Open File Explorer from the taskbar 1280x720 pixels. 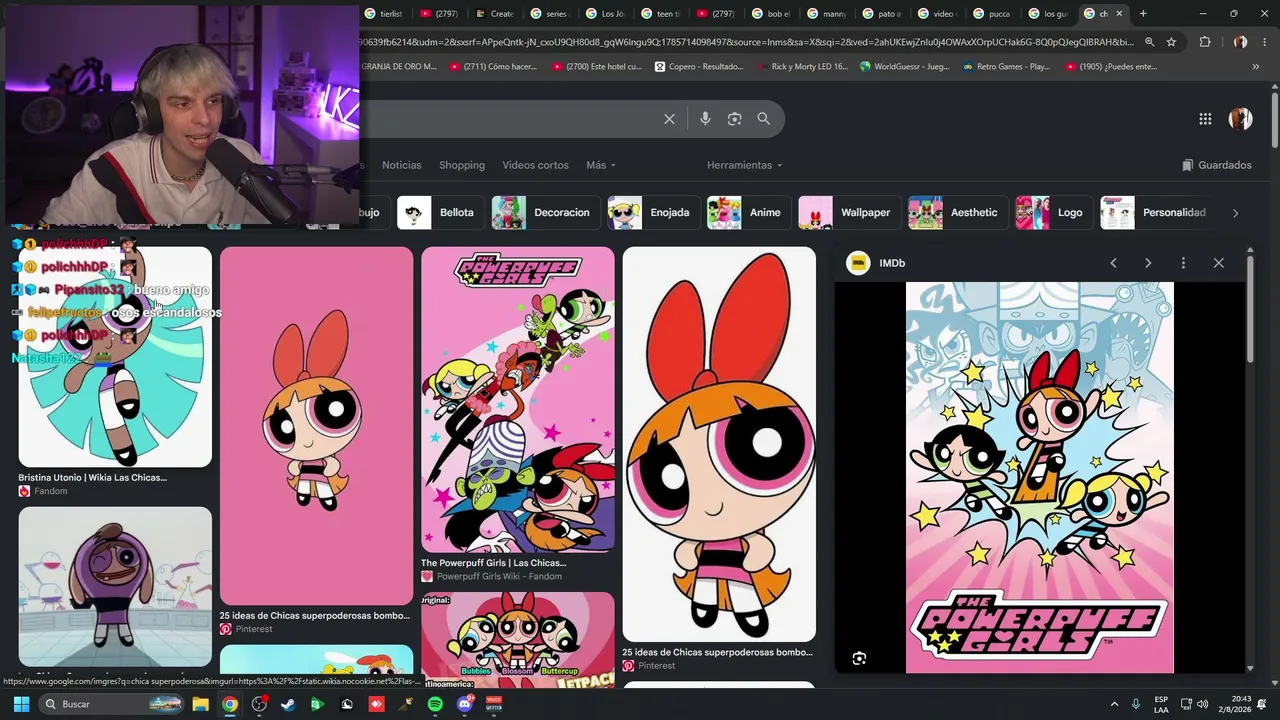[200, 704]
